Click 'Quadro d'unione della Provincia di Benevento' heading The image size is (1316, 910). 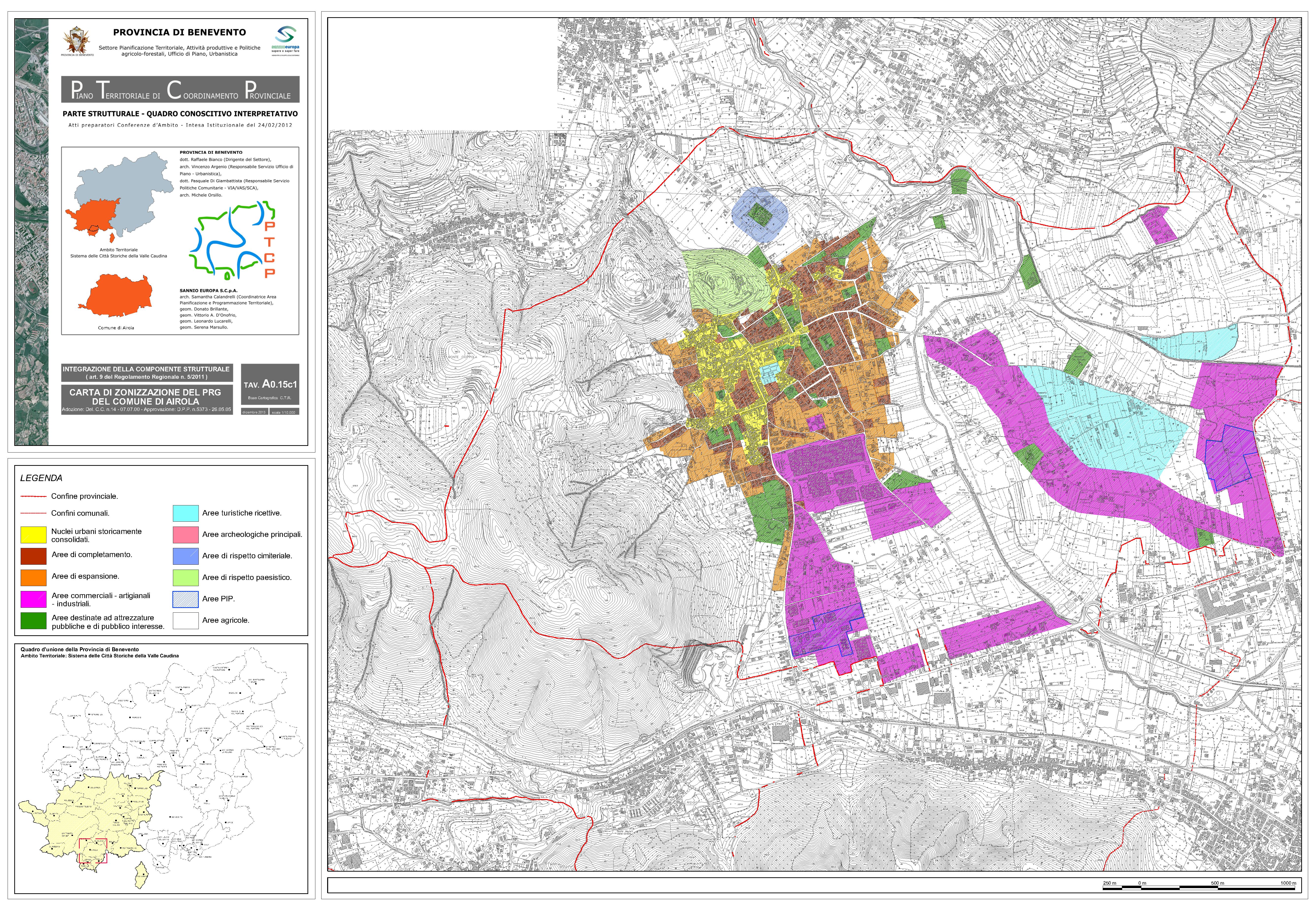point(80,650)
